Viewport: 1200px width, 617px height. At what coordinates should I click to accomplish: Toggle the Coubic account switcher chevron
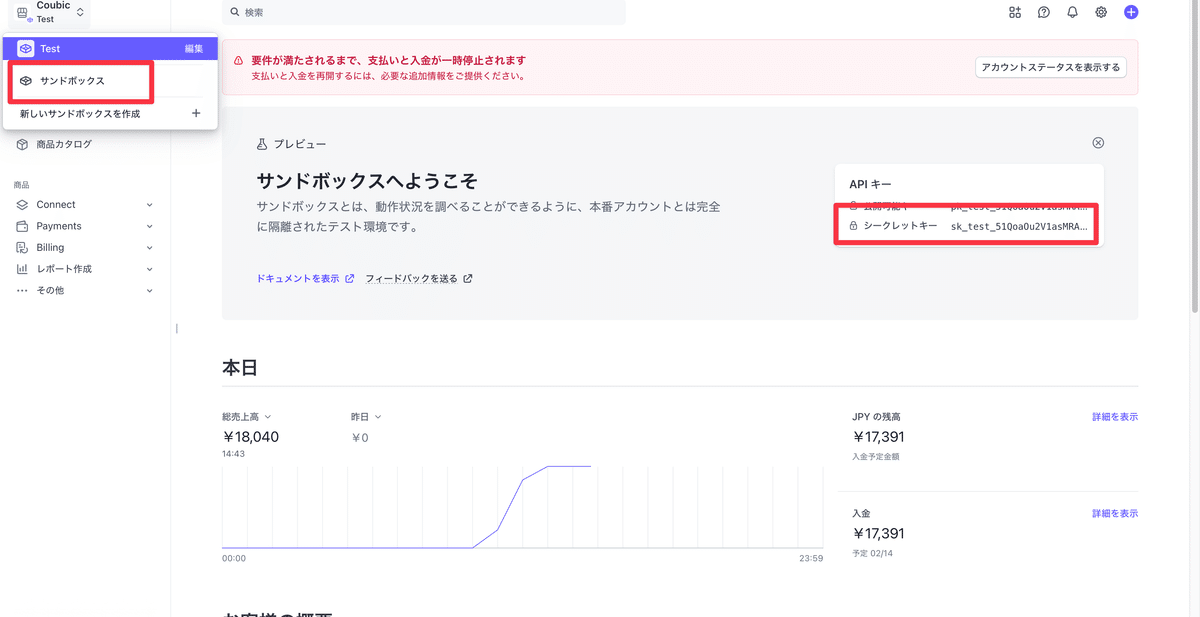[79, 13]
